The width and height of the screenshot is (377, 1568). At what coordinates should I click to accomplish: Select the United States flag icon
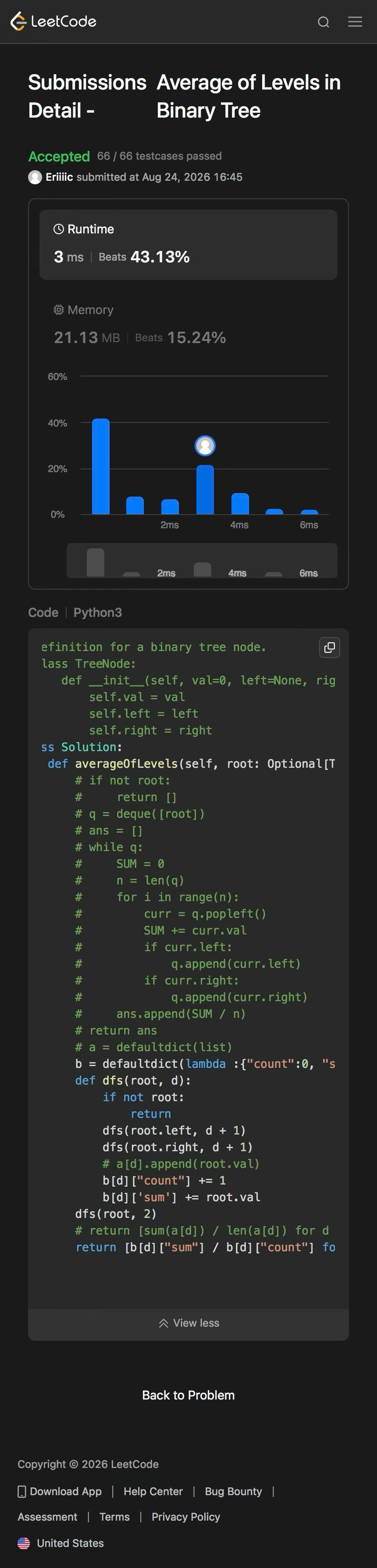click(24, 1543)
